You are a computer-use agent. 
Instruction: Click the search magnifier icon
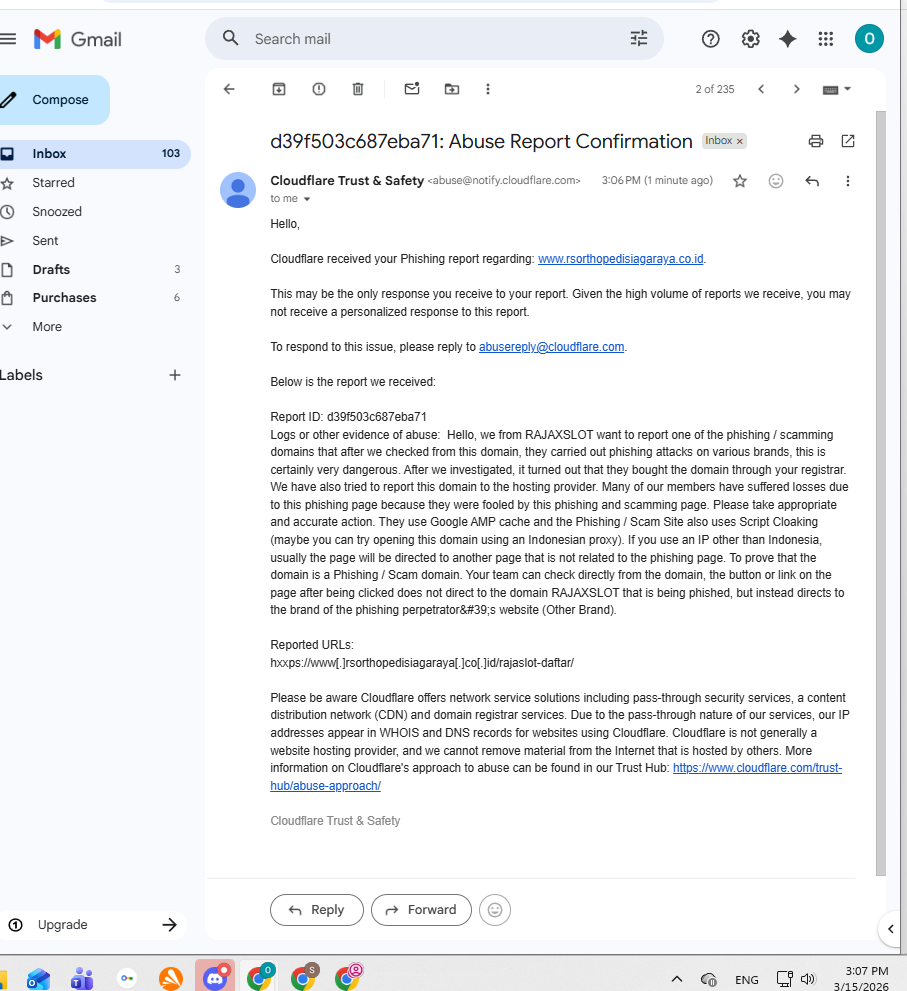[231, 39]
